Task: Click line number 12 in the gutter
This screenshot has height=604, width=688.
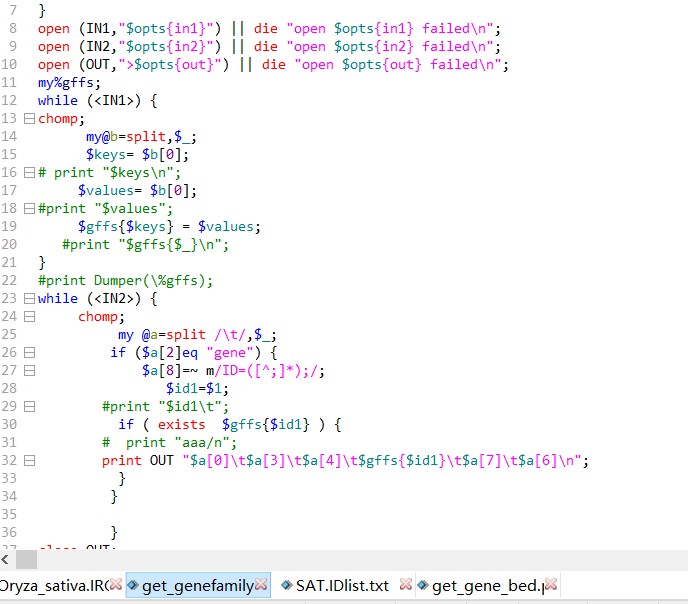Action: coord(9,100)
